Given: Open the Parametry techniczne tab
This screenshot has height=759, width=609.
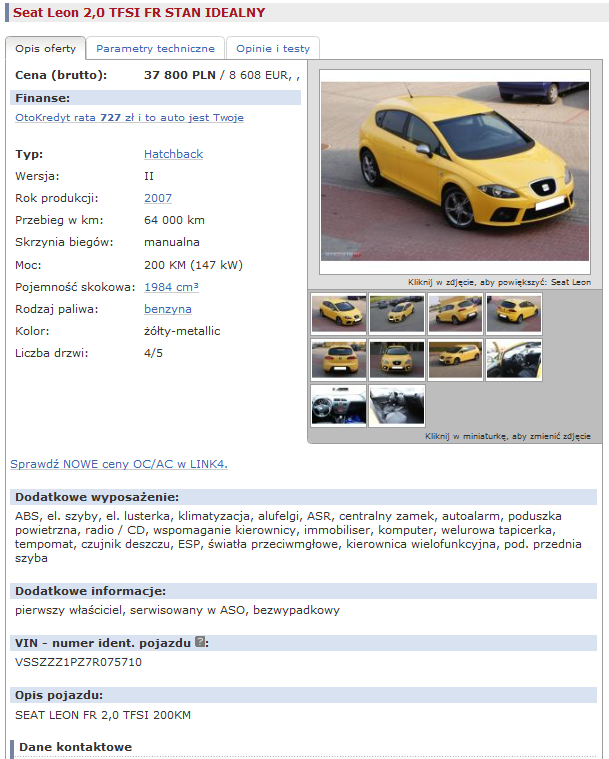Looking at the screenshot, I should (155, 48).
